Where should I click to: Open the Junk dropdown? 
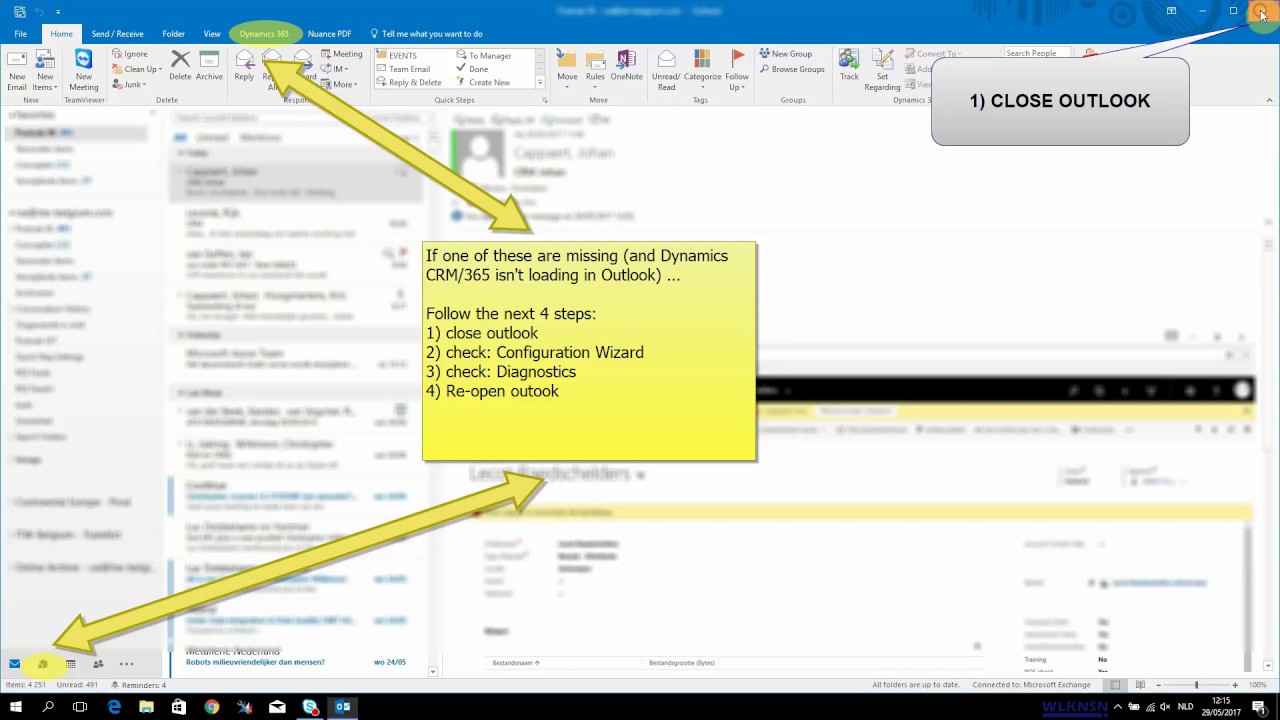coord(129,84)
